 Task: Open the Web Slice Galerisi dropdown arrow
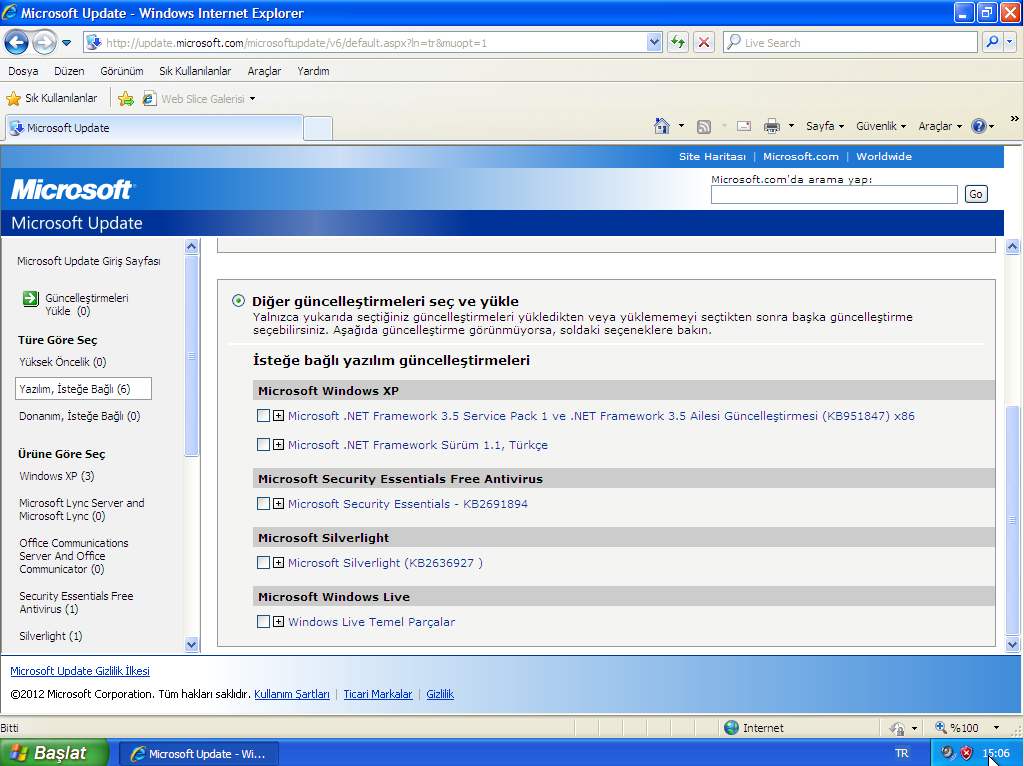tap(252, 99)
